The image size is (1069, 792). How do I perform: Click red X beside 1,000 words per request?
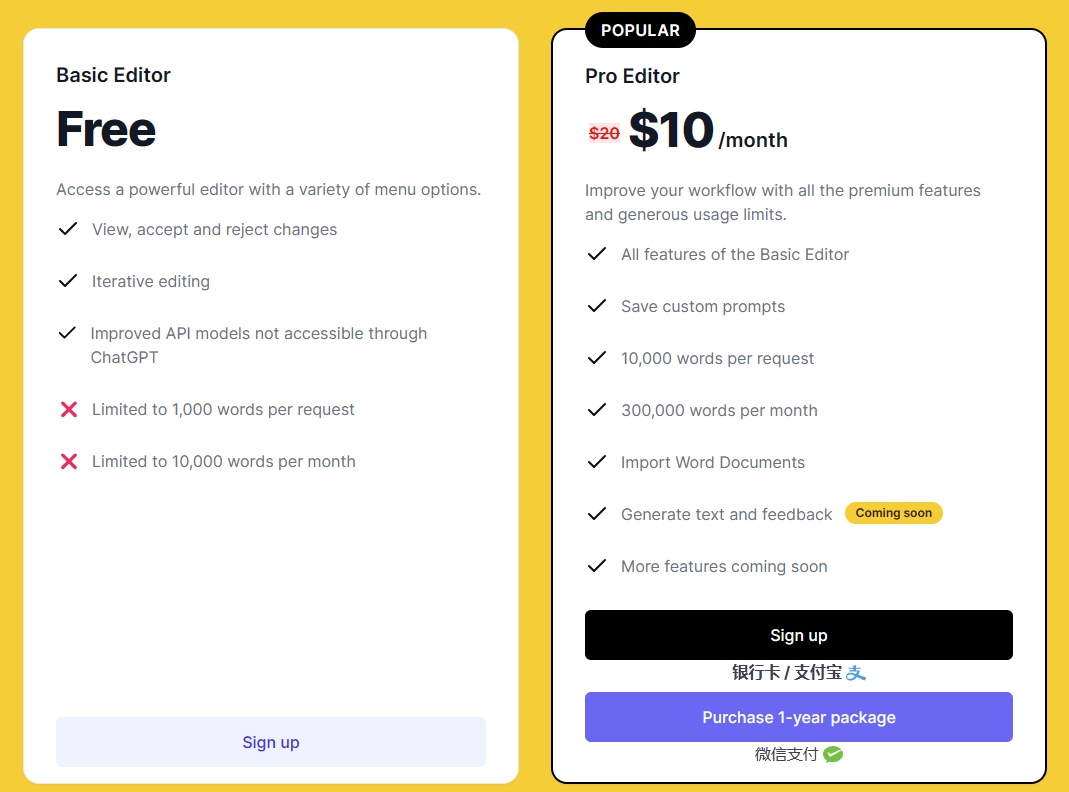coord(69,410)
